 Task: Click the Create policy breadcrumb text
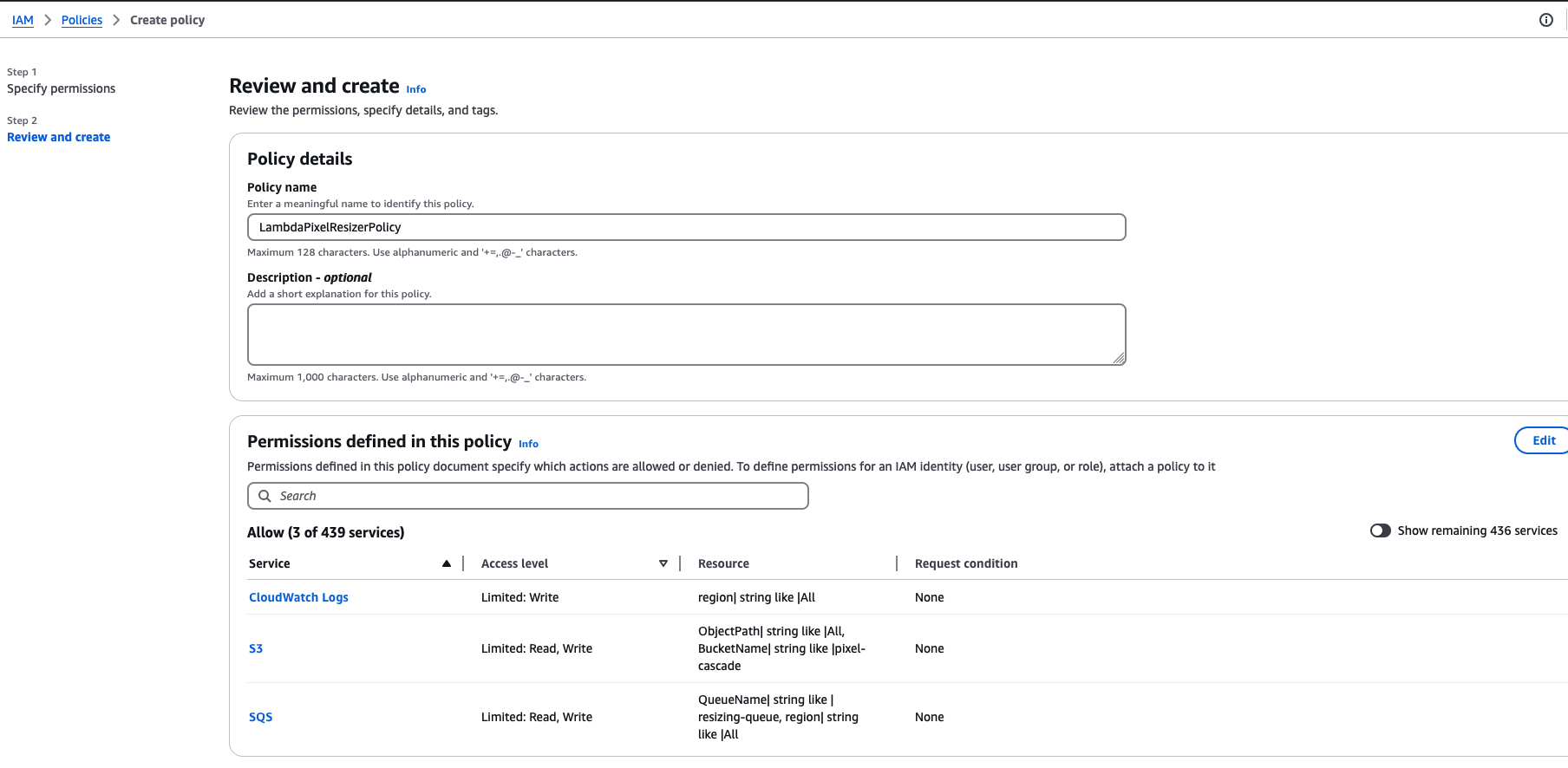tap(167, 20)
